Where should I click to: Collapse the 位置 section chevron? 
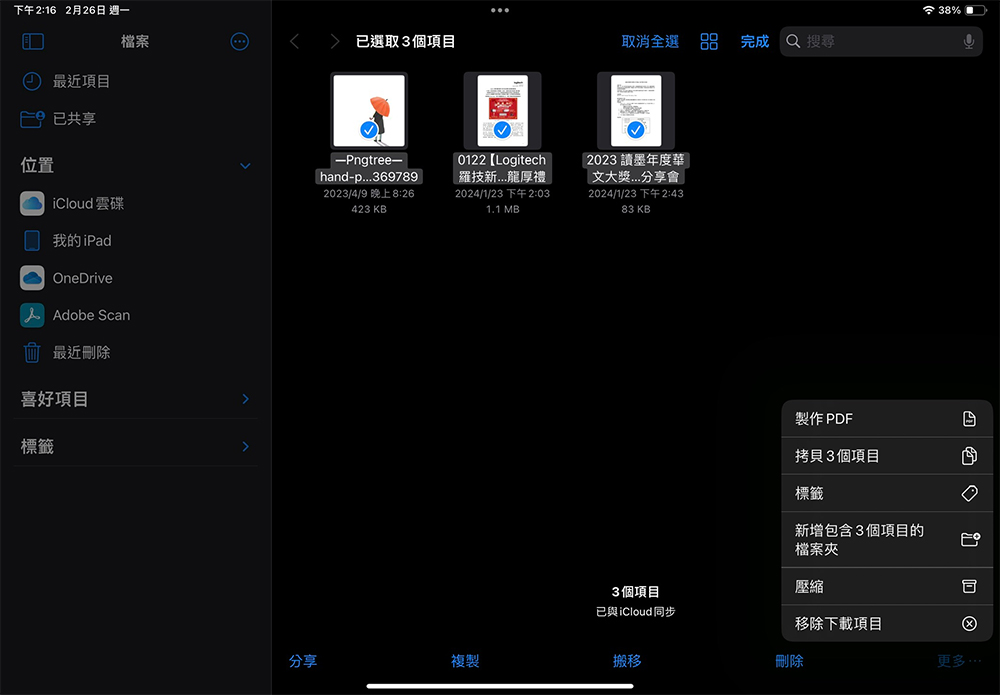pos(245,166)
